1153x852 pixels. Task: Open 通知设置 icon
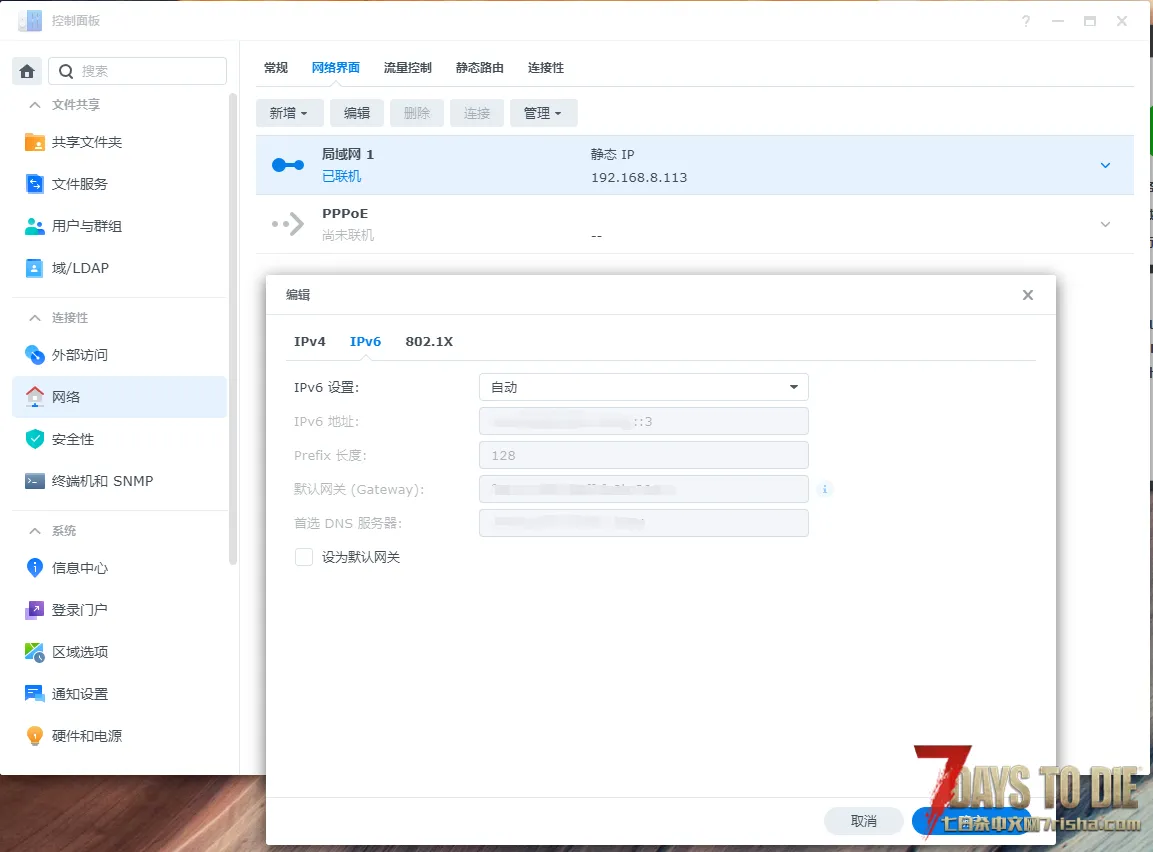[35, 694]
